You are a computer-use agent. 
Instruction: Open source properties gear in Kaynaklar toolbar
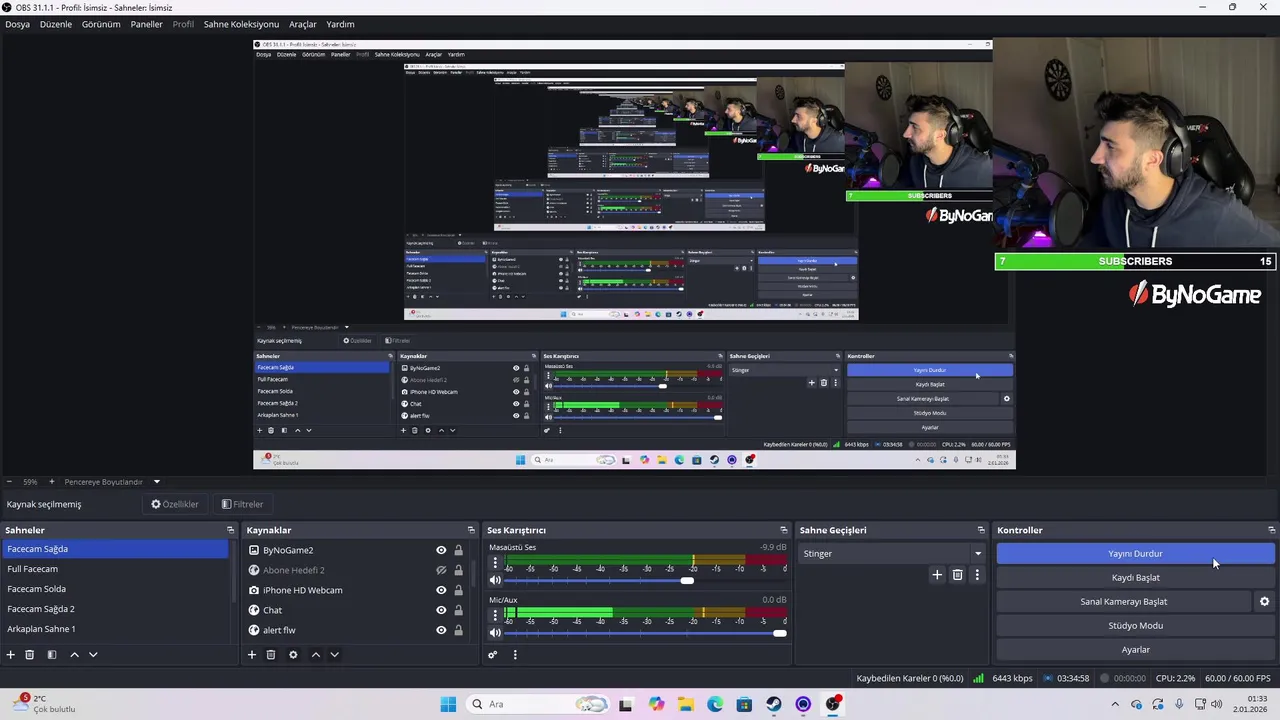293,655
